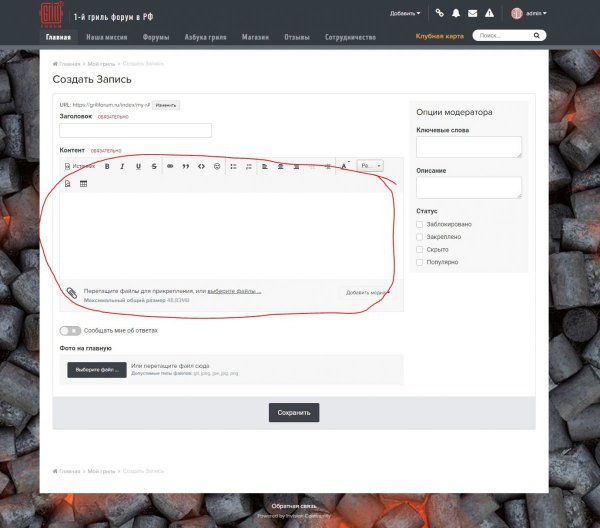Open the messages envelope icon

click(472, 13)
